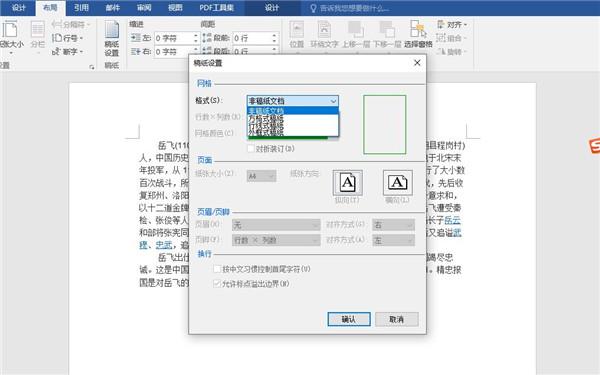Switch to the 审阅 ribbon tab
600x375 pixels.
tap(144, 8)
